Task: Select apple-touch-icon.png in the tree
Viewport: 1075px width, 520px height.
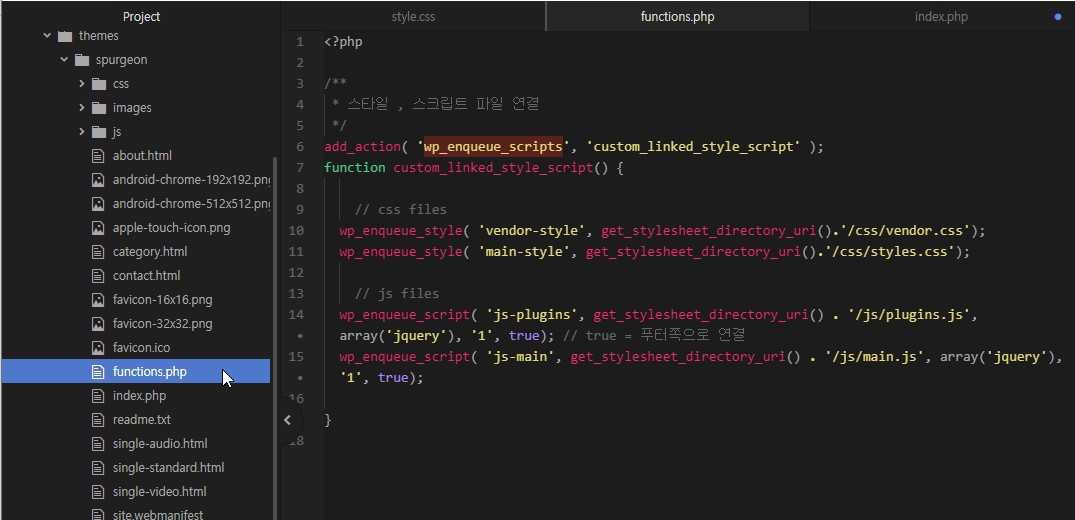Action: [x=171, y=228]
